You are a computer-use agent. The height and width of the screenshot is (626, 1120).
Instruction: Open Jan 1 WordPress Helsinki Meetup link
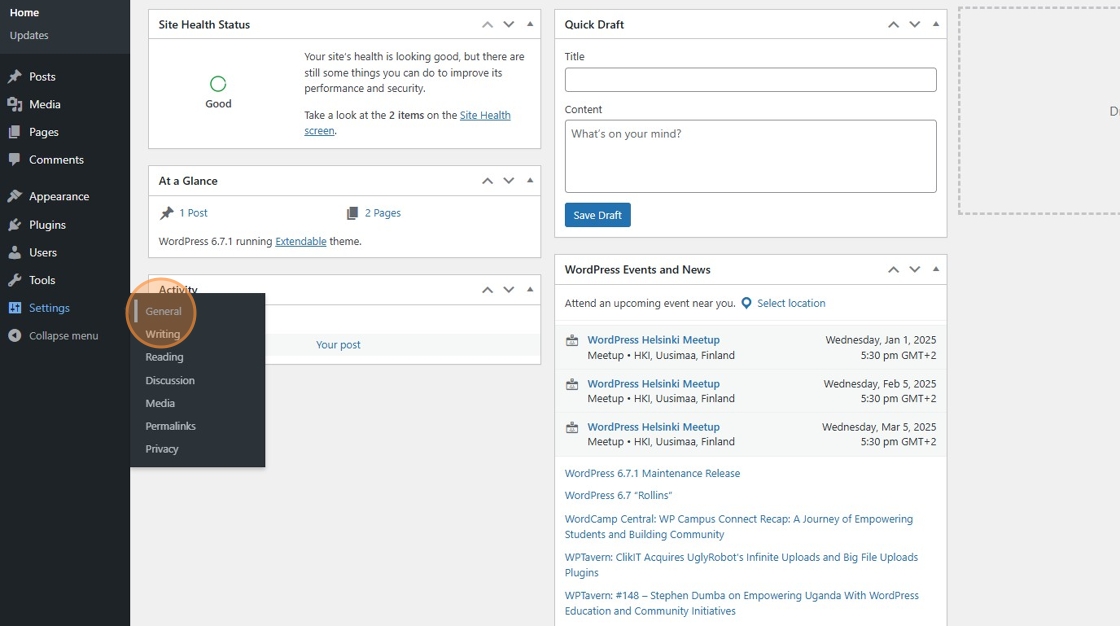tap(654, 340)
